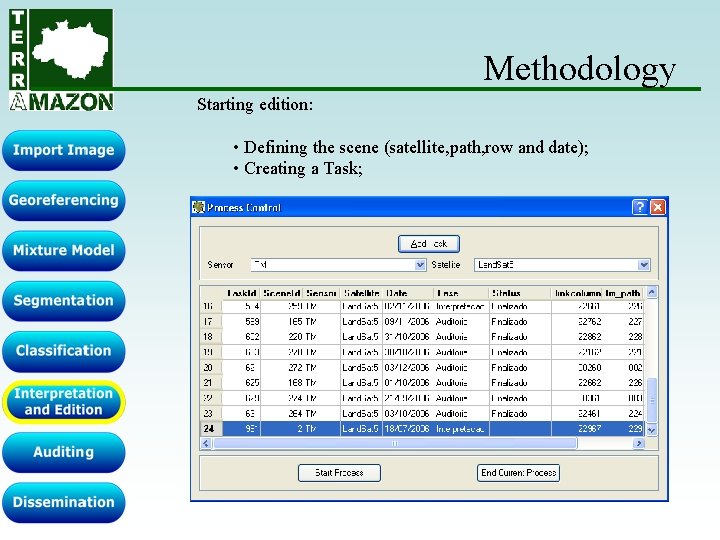Click the Fase column header
Viewport: 720px width, 540px height.
461,293
